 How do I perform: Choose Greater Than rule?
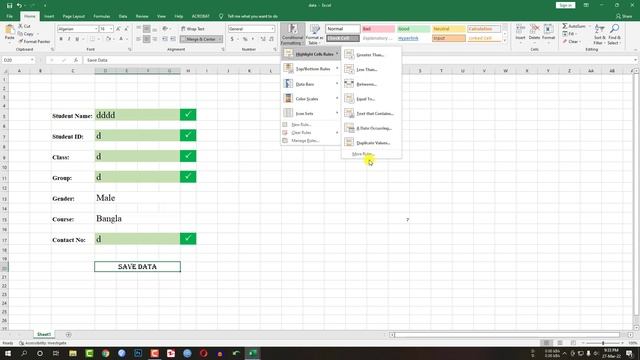click(371, 55)
